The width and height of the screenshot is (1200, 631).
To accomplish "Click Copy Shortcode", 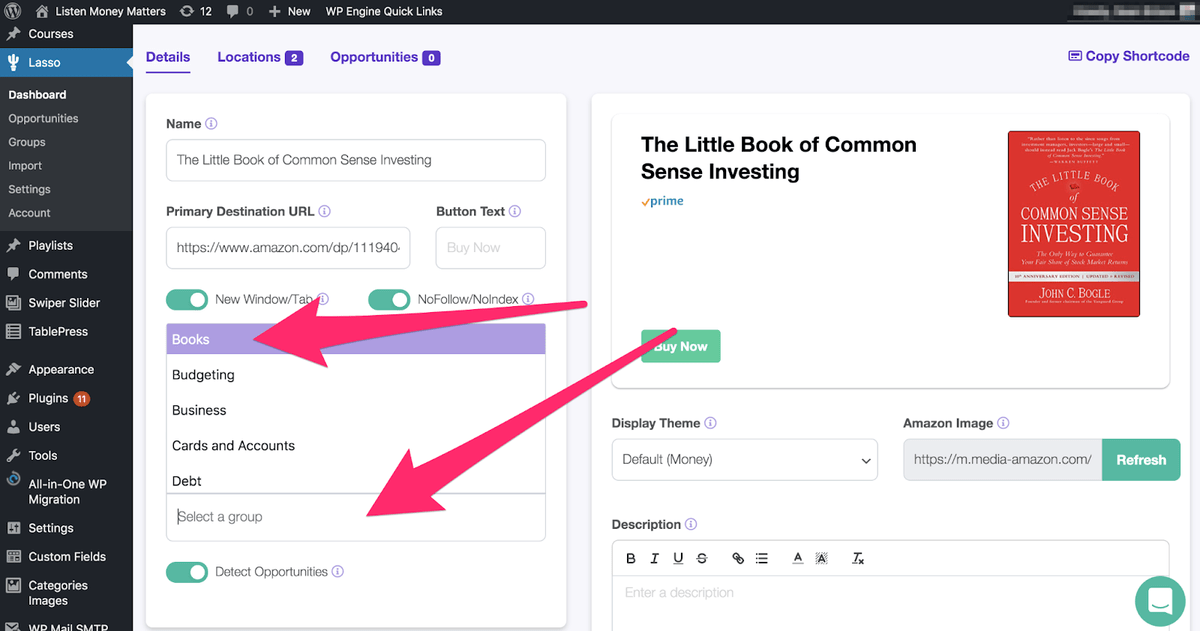I will click(1129, 56).
